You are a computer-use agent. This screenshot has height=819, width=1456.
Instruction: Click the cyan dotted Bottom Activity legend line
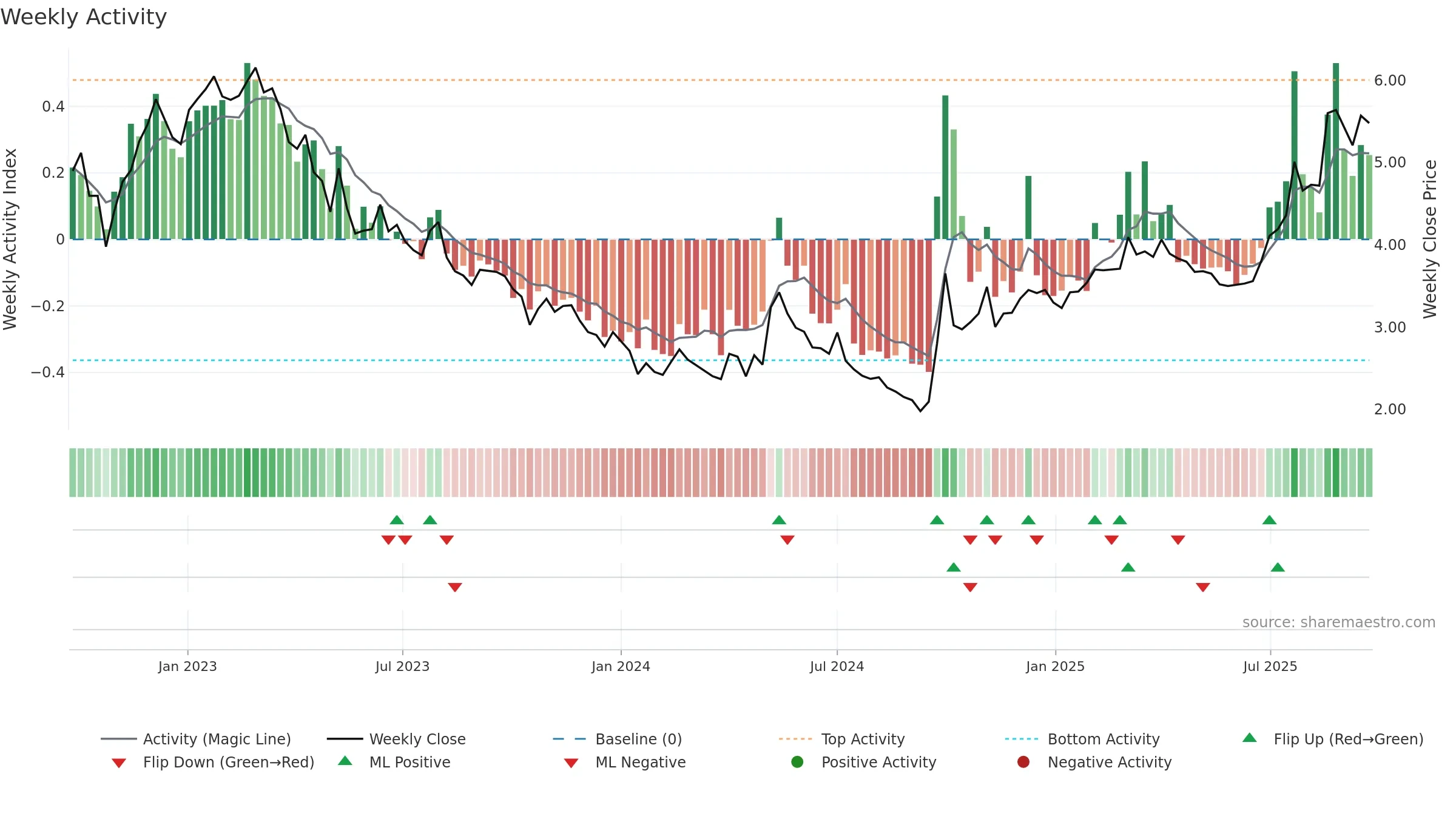[1022, 739]
